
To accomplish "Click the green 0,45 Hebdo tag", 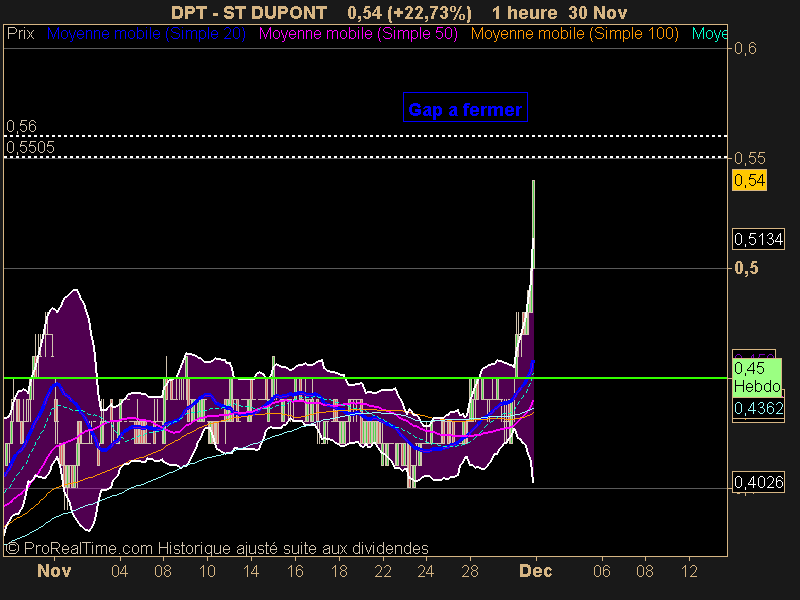I will click(x=757, y=377).
